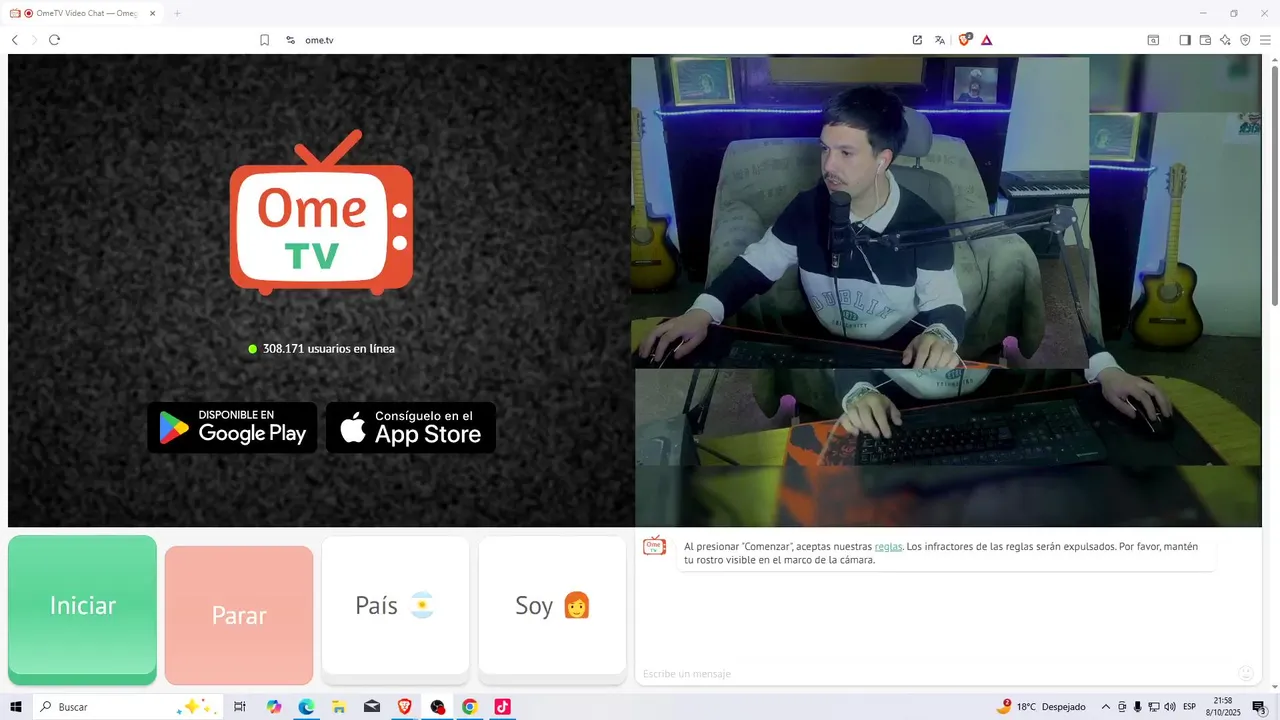Click the share page icon in address bar

917,40
